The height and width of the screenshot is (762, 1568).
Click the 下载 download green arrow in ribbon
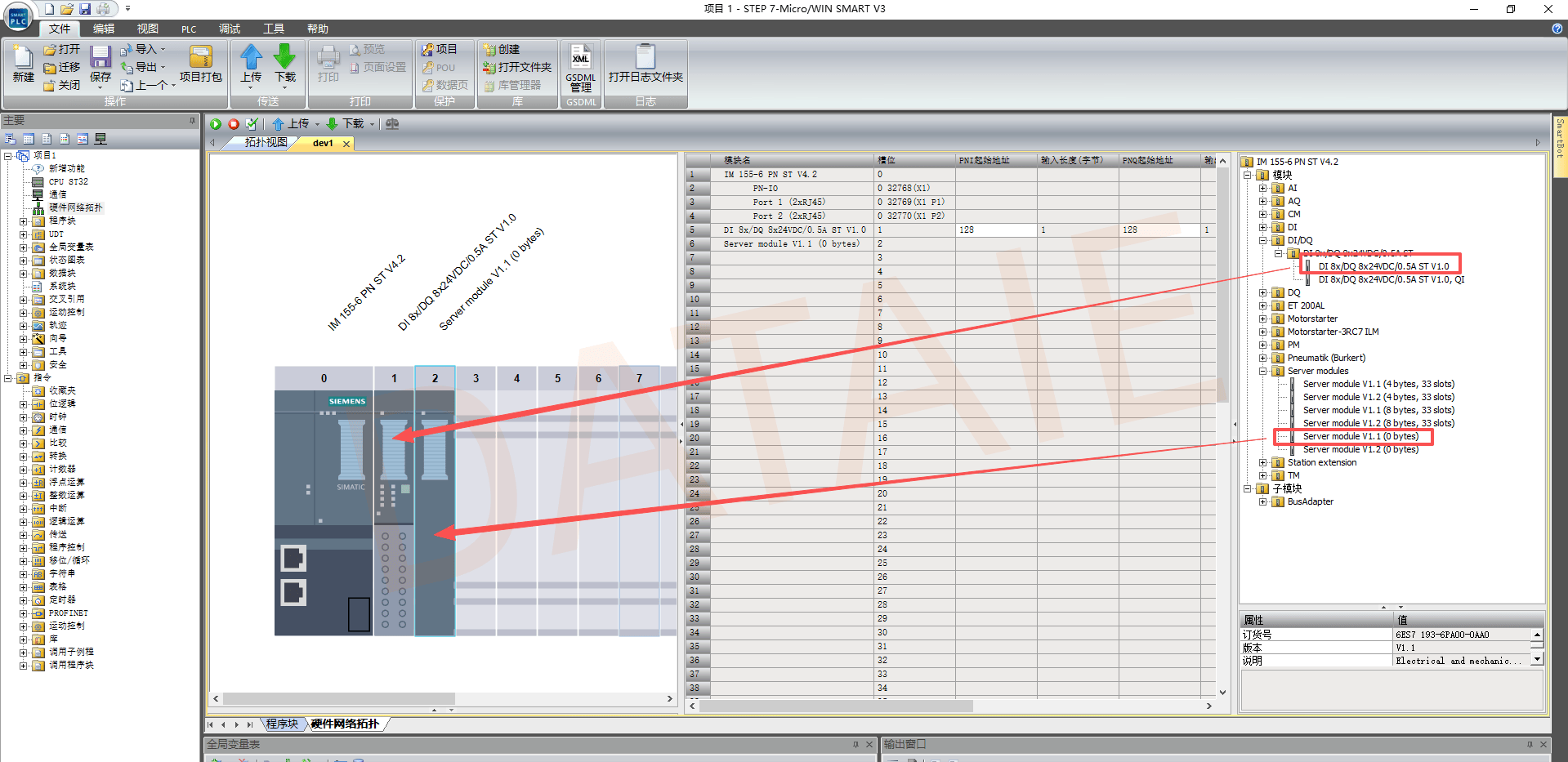tap(284, 56)
